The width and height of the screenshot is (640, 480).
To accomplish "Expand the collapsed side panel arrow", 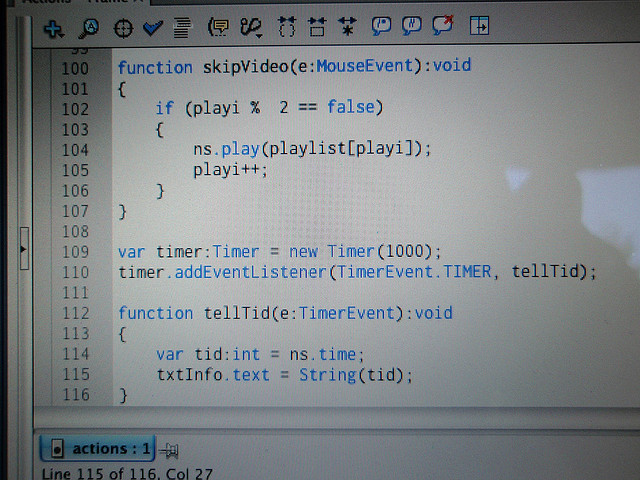I will click(24, 249).
